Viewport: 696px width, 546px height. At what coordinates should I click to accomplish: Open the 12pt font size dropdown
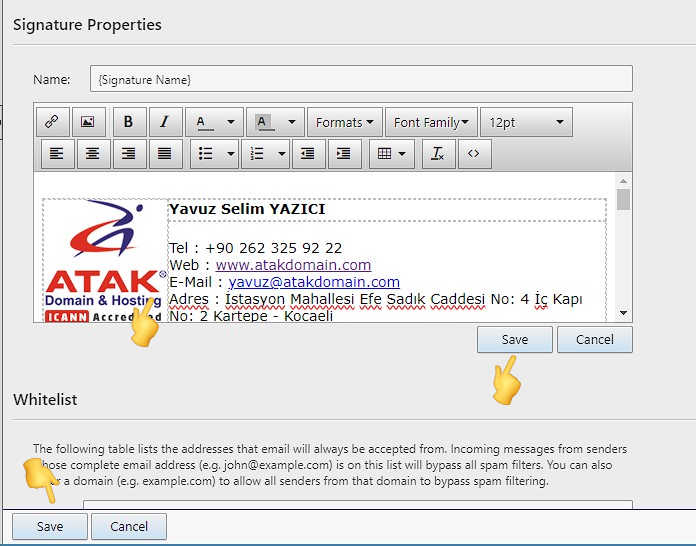526,122
